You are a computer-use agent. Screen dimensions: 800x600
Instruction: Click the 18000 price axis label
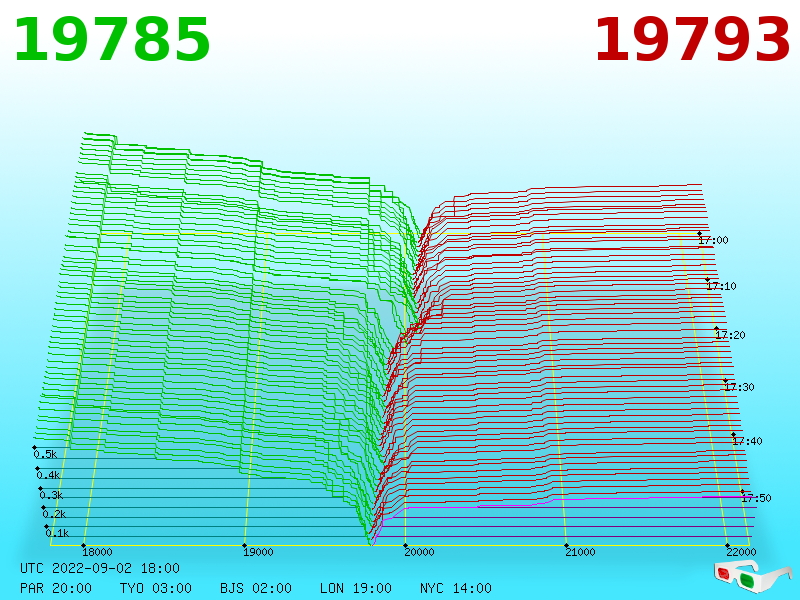tap(97, 552)
